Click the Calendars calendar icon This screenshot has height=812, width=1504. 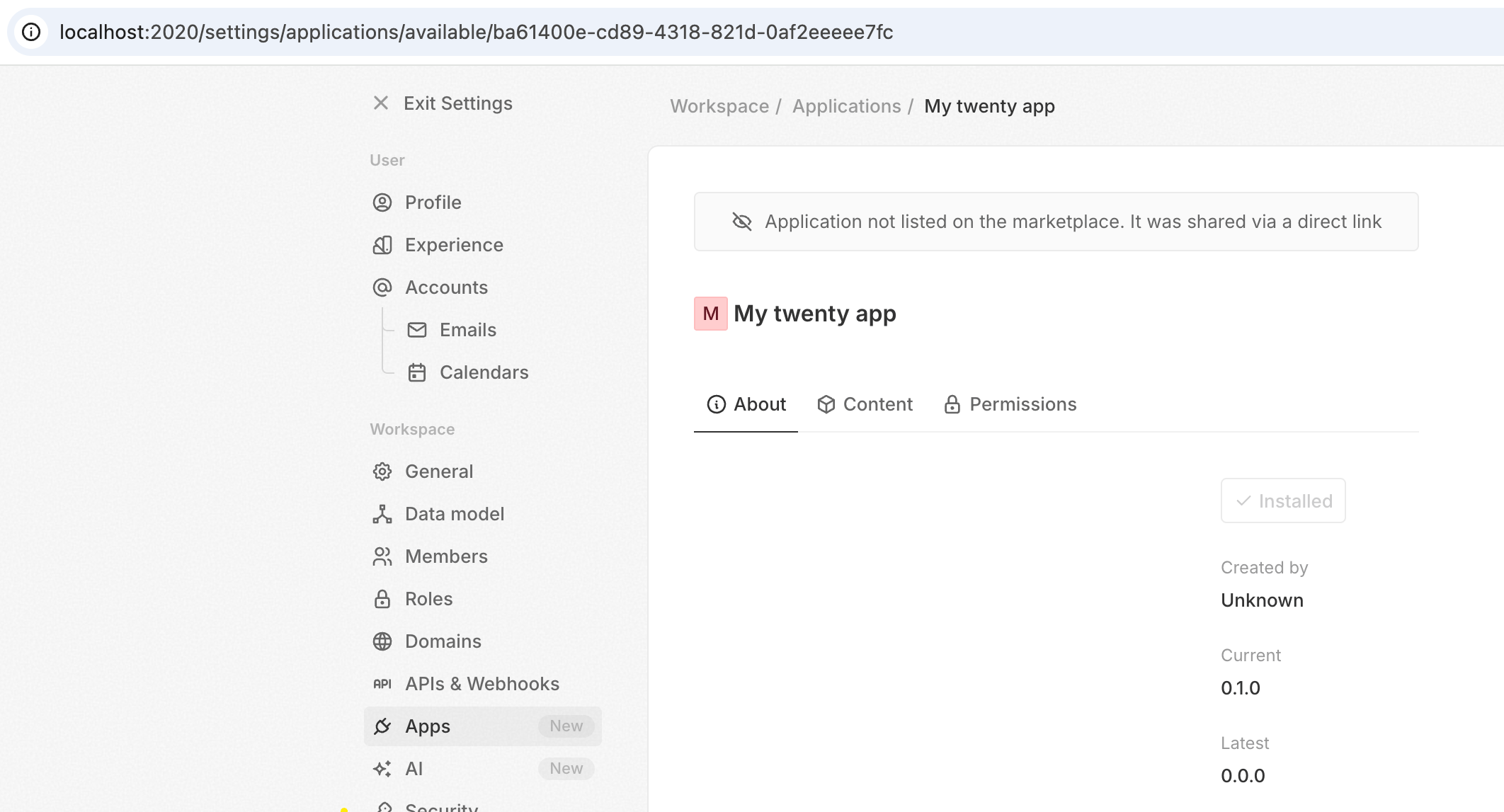(x=417, y=372)
